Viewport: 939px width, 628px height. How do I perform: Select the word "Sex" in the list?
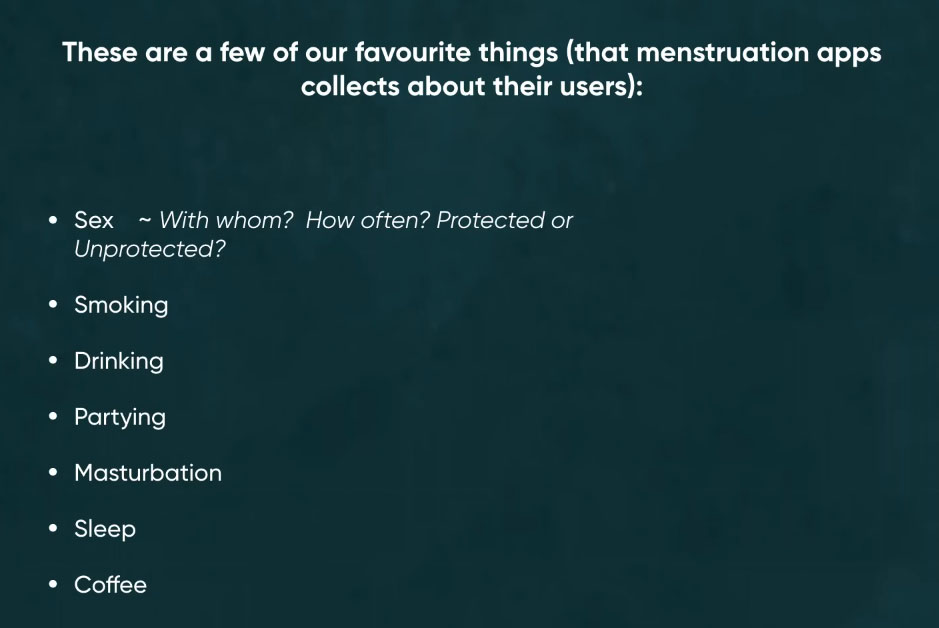(x=94, y=220)
